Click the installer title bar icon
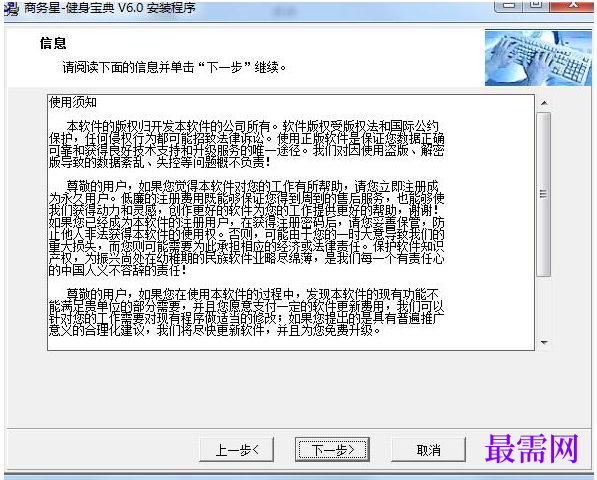The height and width of the screenshot is (480, 597). [11, 9]
